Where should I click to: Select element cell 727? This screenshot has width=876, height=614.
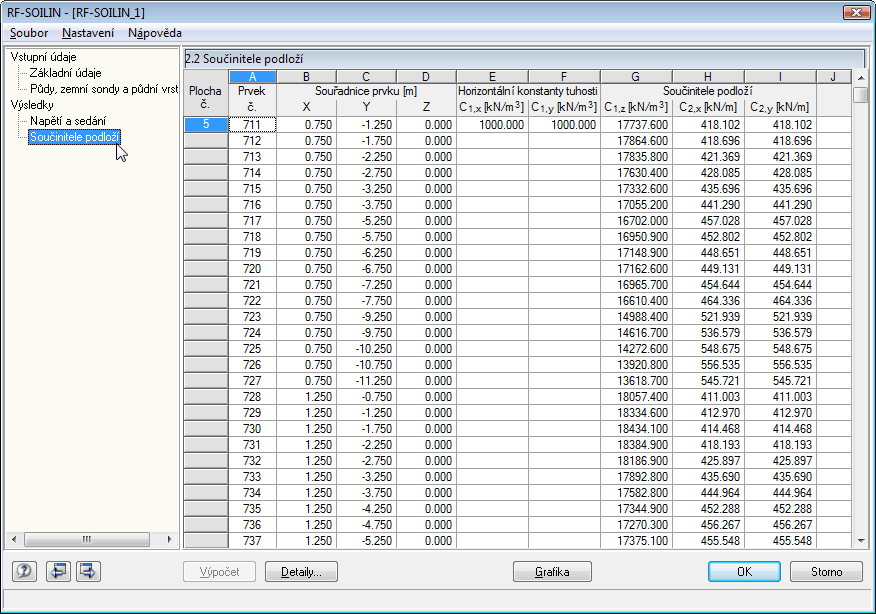[x=253, y=380]
